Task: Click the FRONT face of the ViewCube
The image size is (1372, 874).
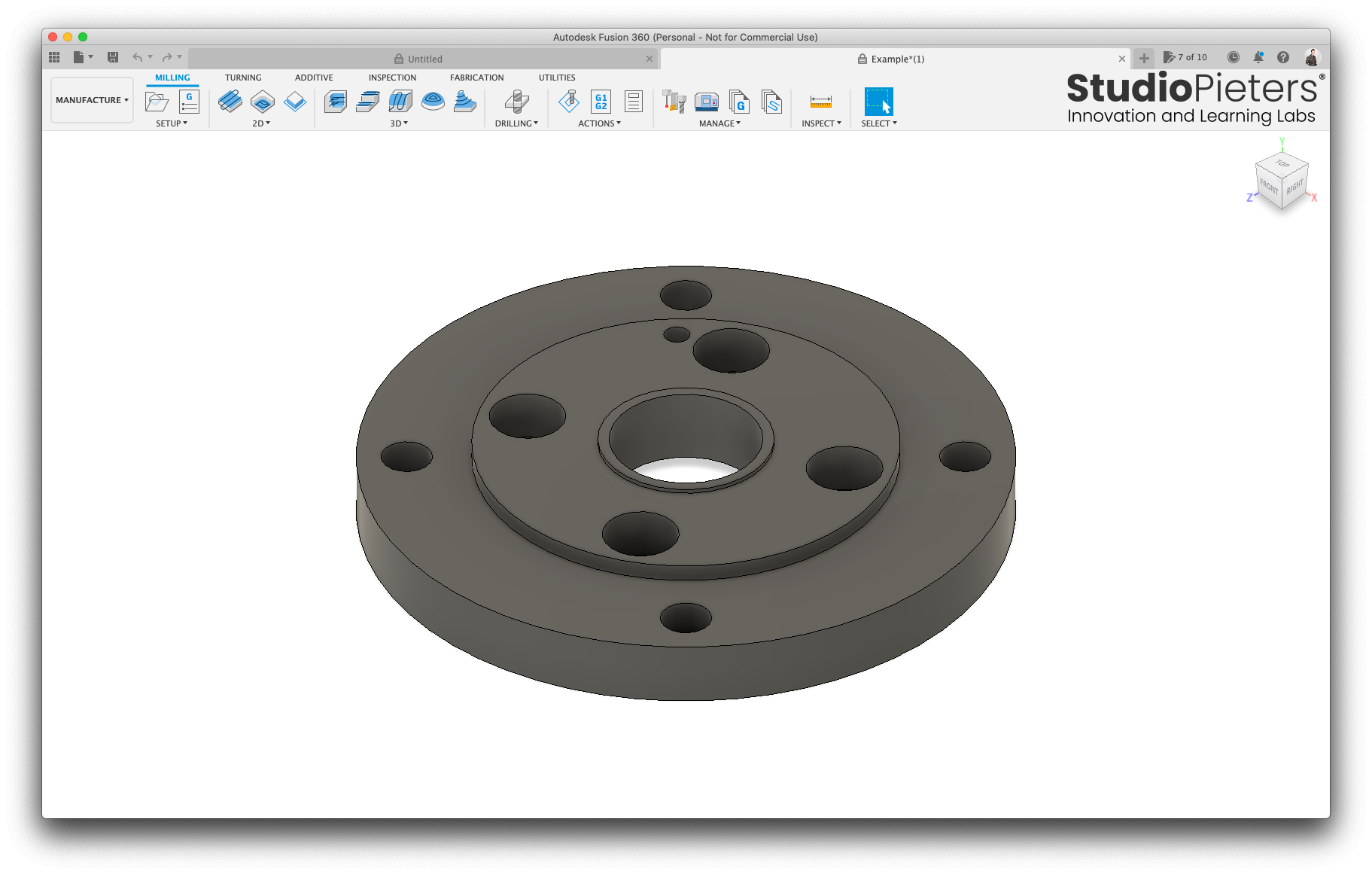Action: [1268, 186]
